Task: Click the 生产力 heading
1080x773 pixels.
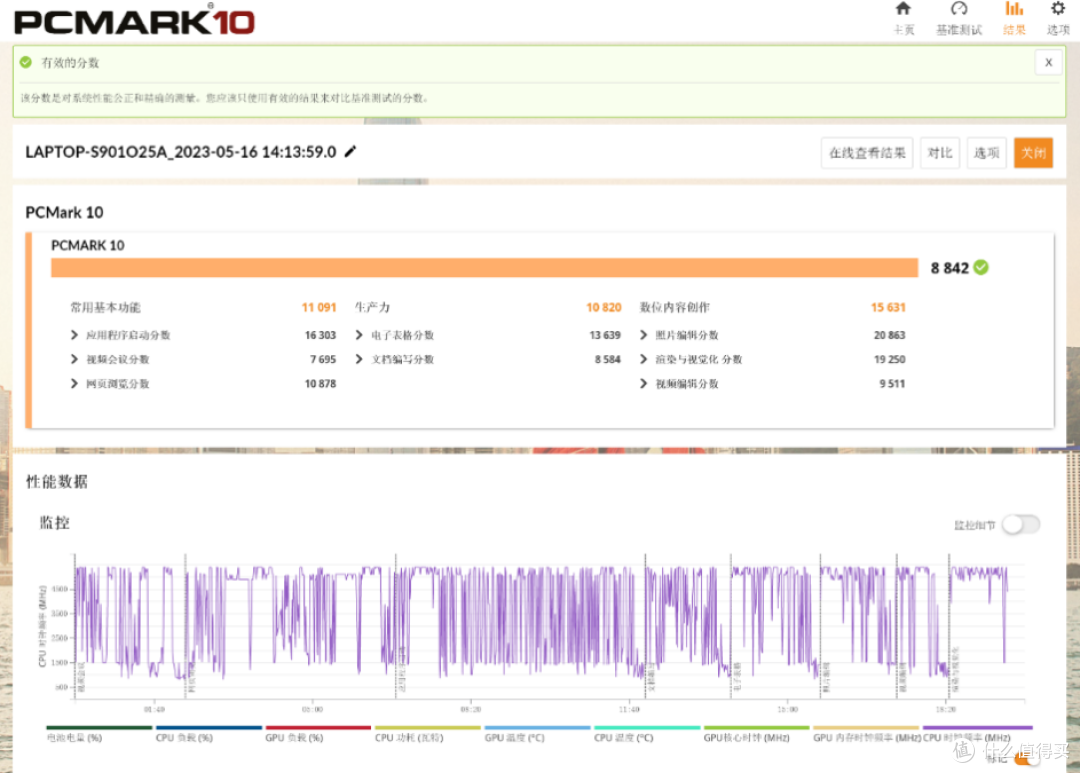Action: tap(372, 307)
